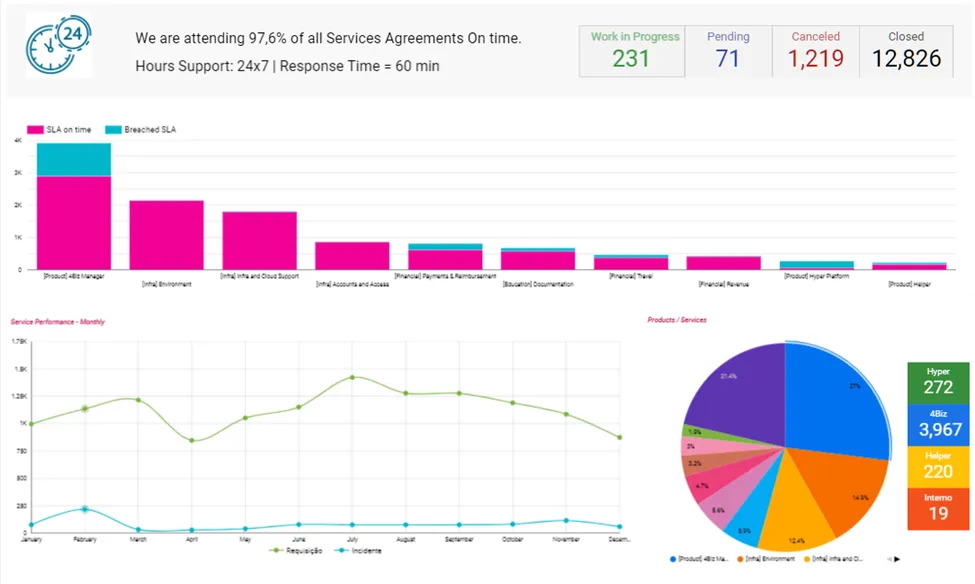The width and height of the screenshot is (975, 584).
Task: Click the yellow [Infra] Infra and Cloud legend dot
Action: 807,559
